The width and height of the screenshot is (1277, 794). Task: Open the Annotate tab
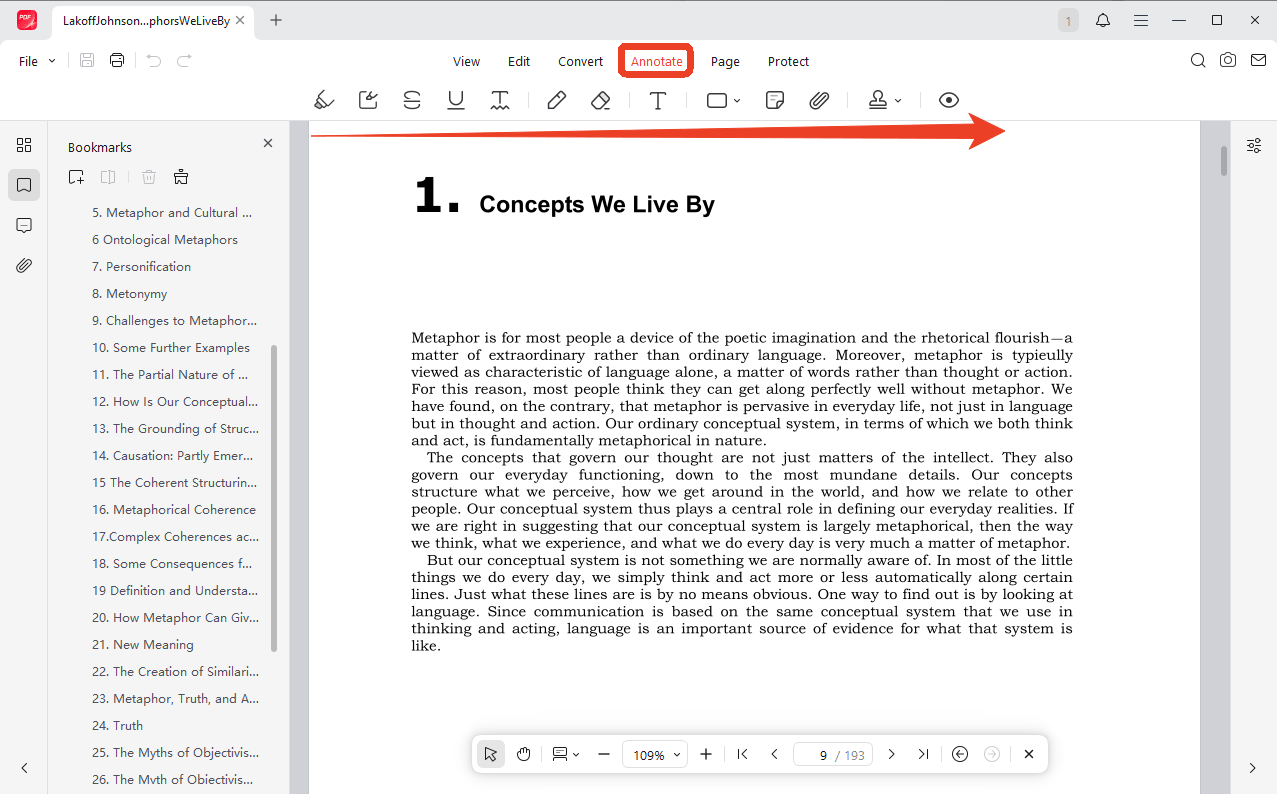click(x=657, y=61)
